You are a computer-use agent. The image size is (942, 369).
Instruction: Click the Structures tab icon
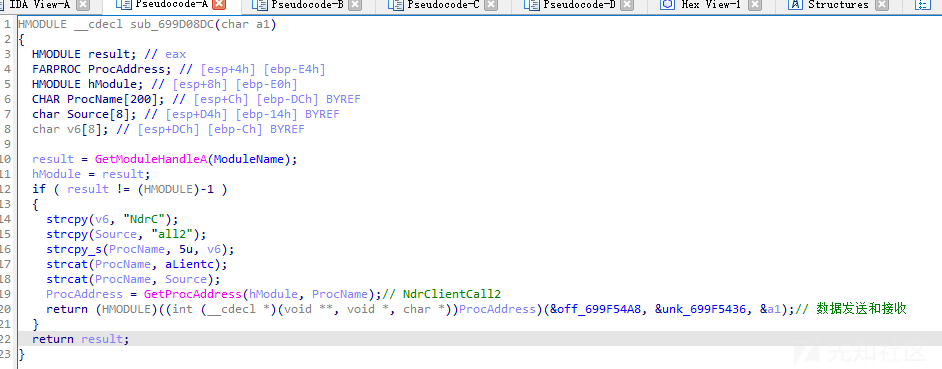click(x=795, y=5)
